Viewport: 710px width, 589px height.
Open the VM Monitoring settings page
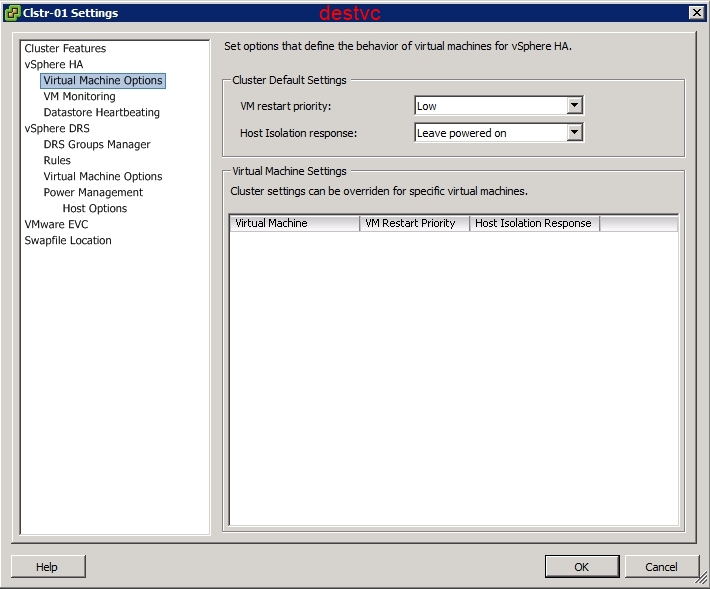pos(79,96)
